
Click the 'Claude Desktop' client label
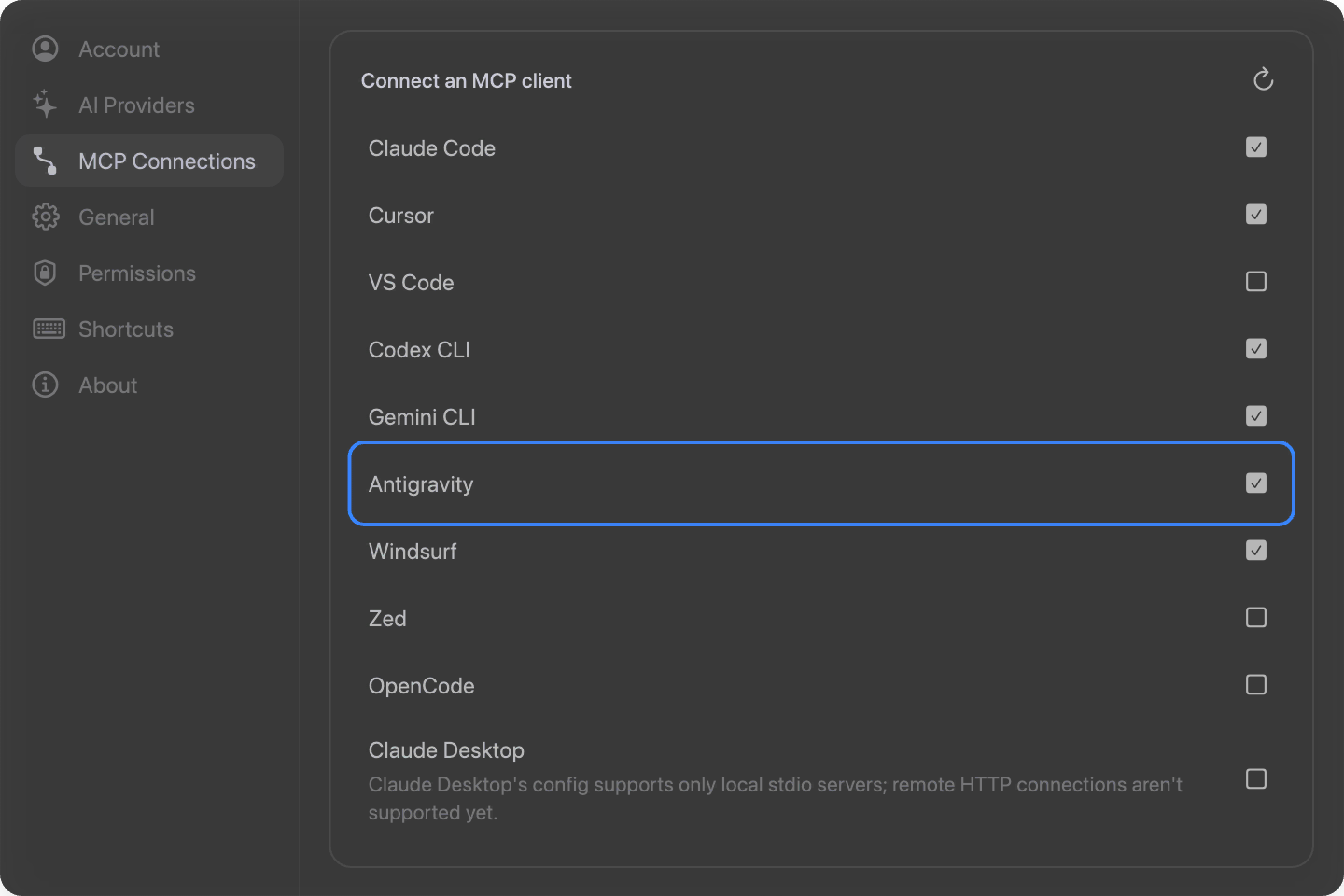[446, 750]
